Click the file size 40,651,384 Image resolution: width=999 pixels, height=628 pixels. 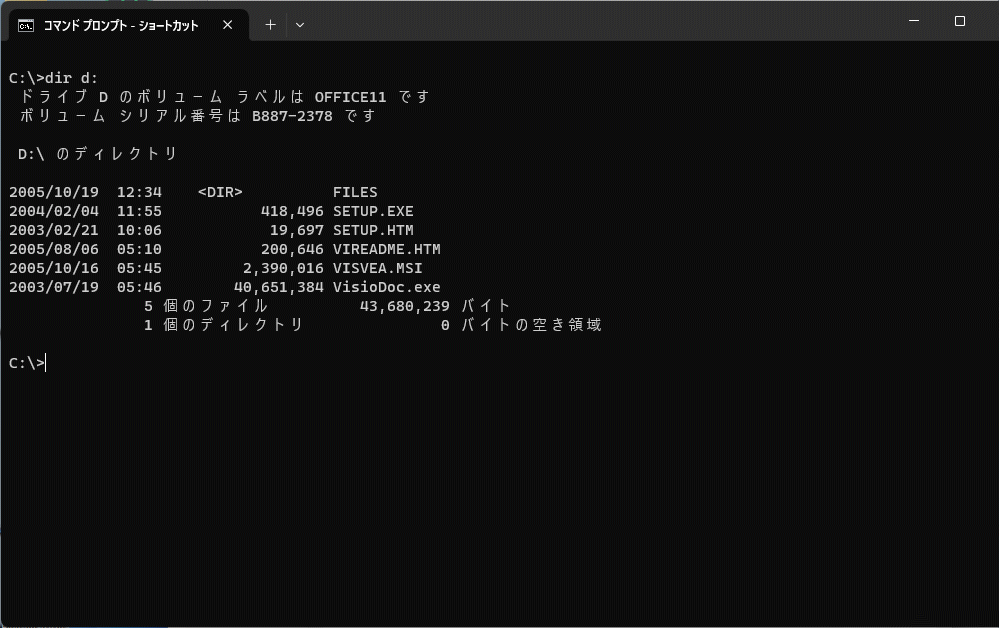279,287
